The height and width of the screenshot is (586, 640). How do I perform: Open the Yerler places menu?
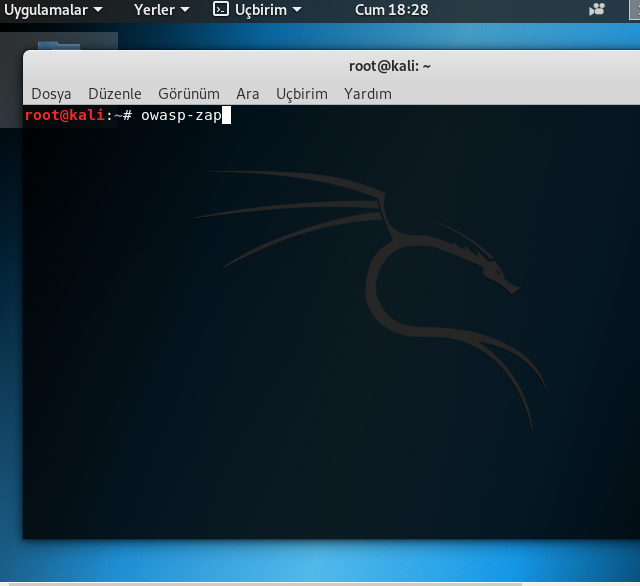point(162,10)
